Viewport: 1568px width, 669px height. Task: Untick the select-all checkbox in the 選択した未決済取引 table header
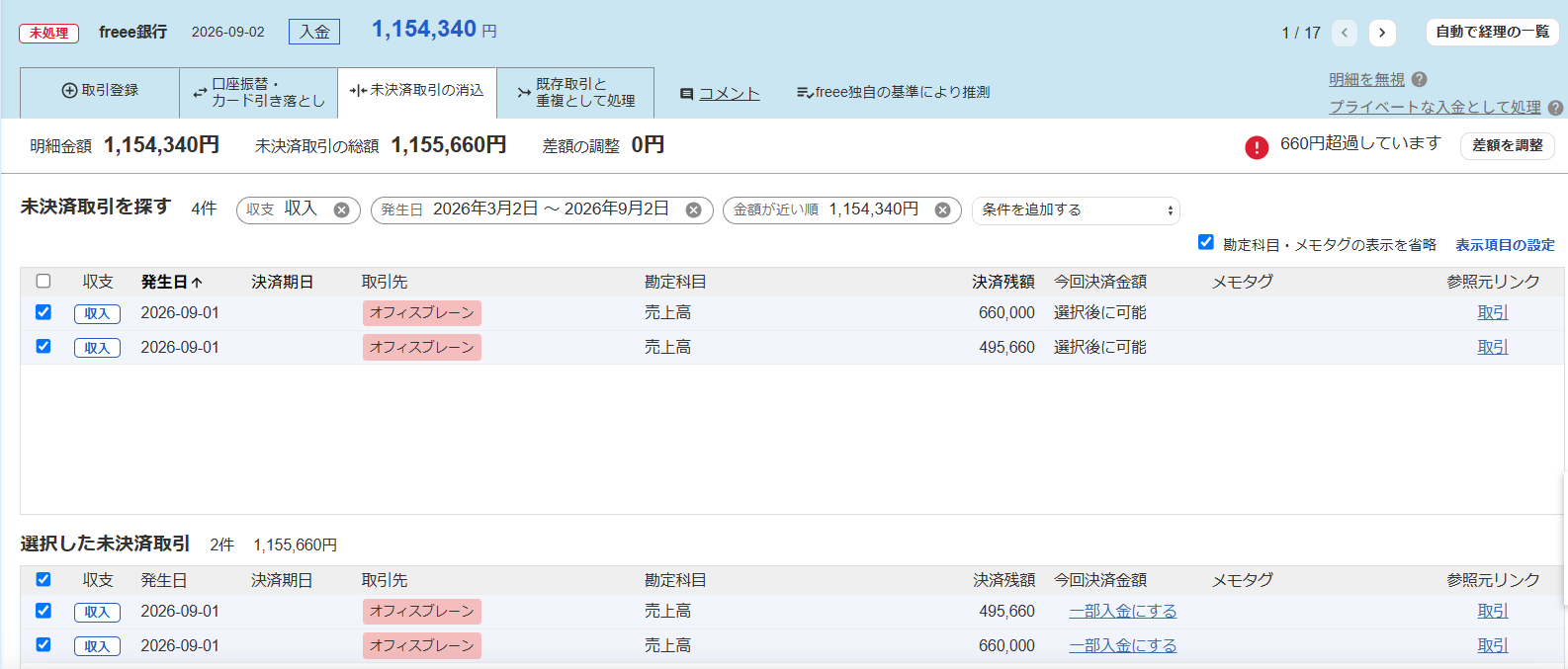[x=44, y=579]
